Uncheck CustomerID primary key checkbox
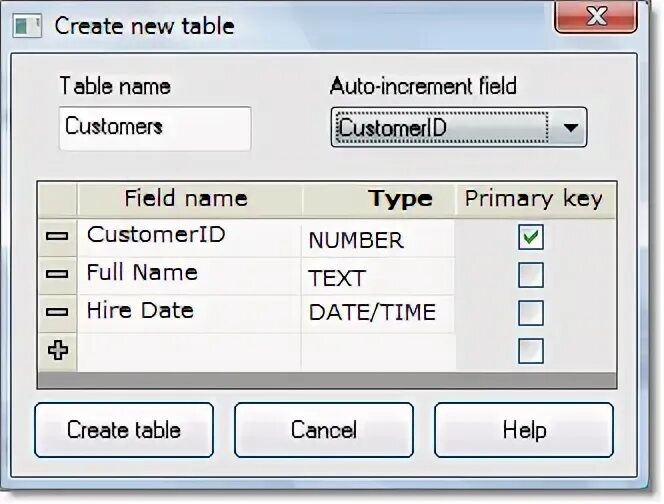 click(531, 238)
